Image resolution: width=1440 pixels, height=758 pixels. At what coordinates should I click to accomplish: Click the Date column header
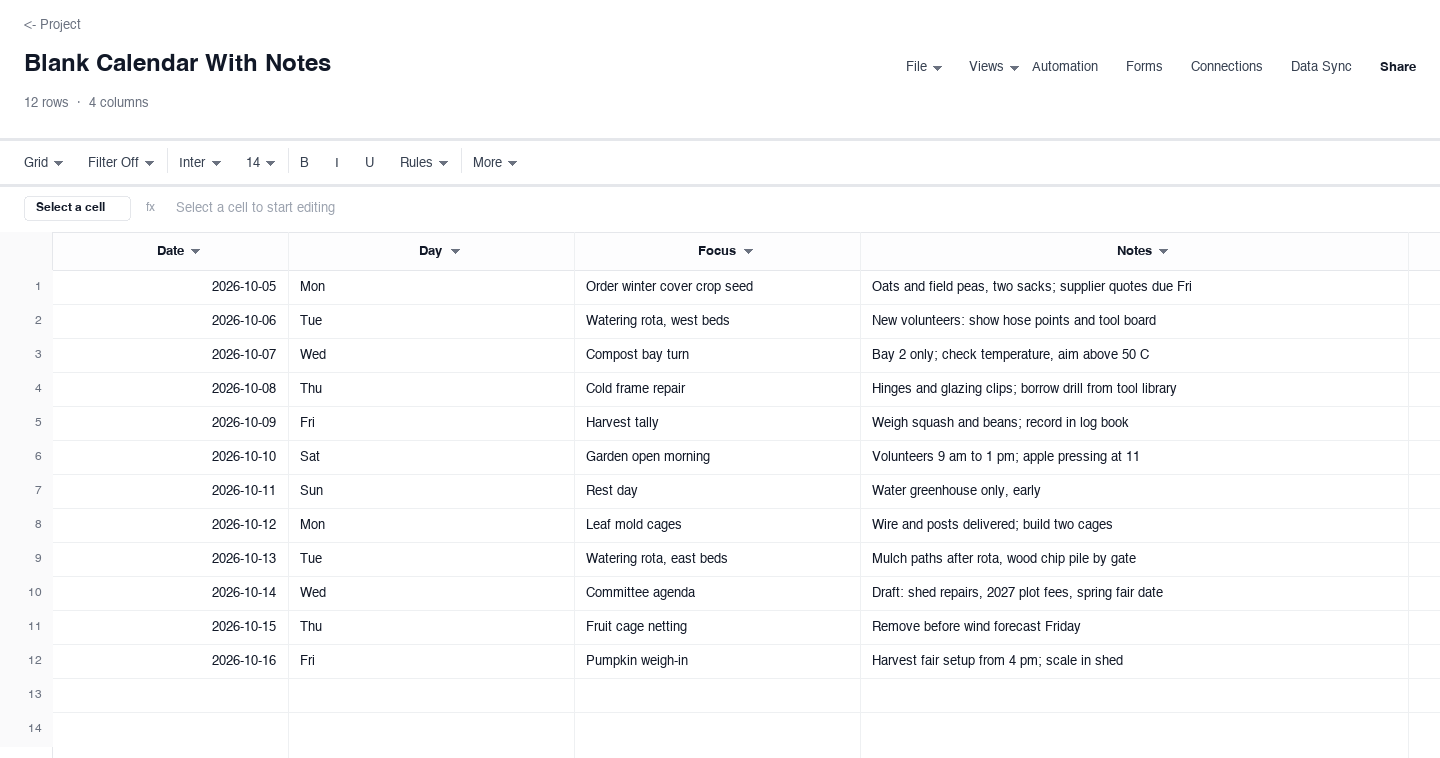pyautogui.click(x=170, y=251)
